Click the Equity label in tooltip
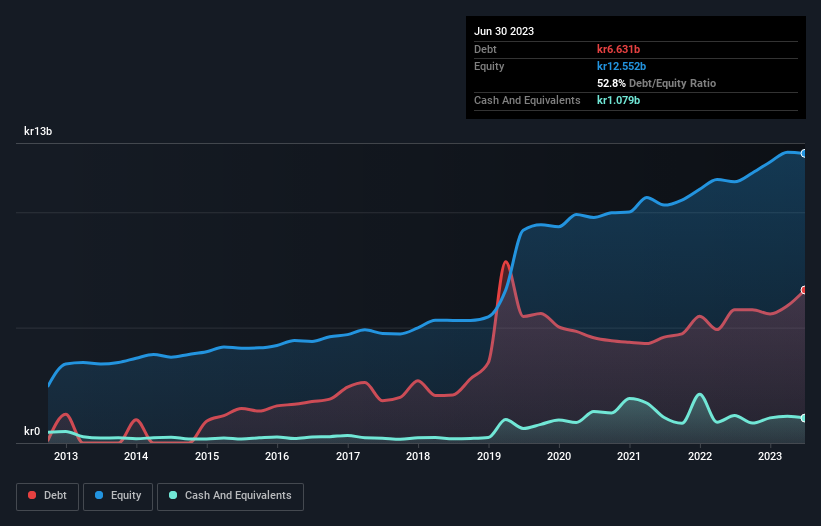The height and width of the screenshot is (526, 821). coord(489,66)
